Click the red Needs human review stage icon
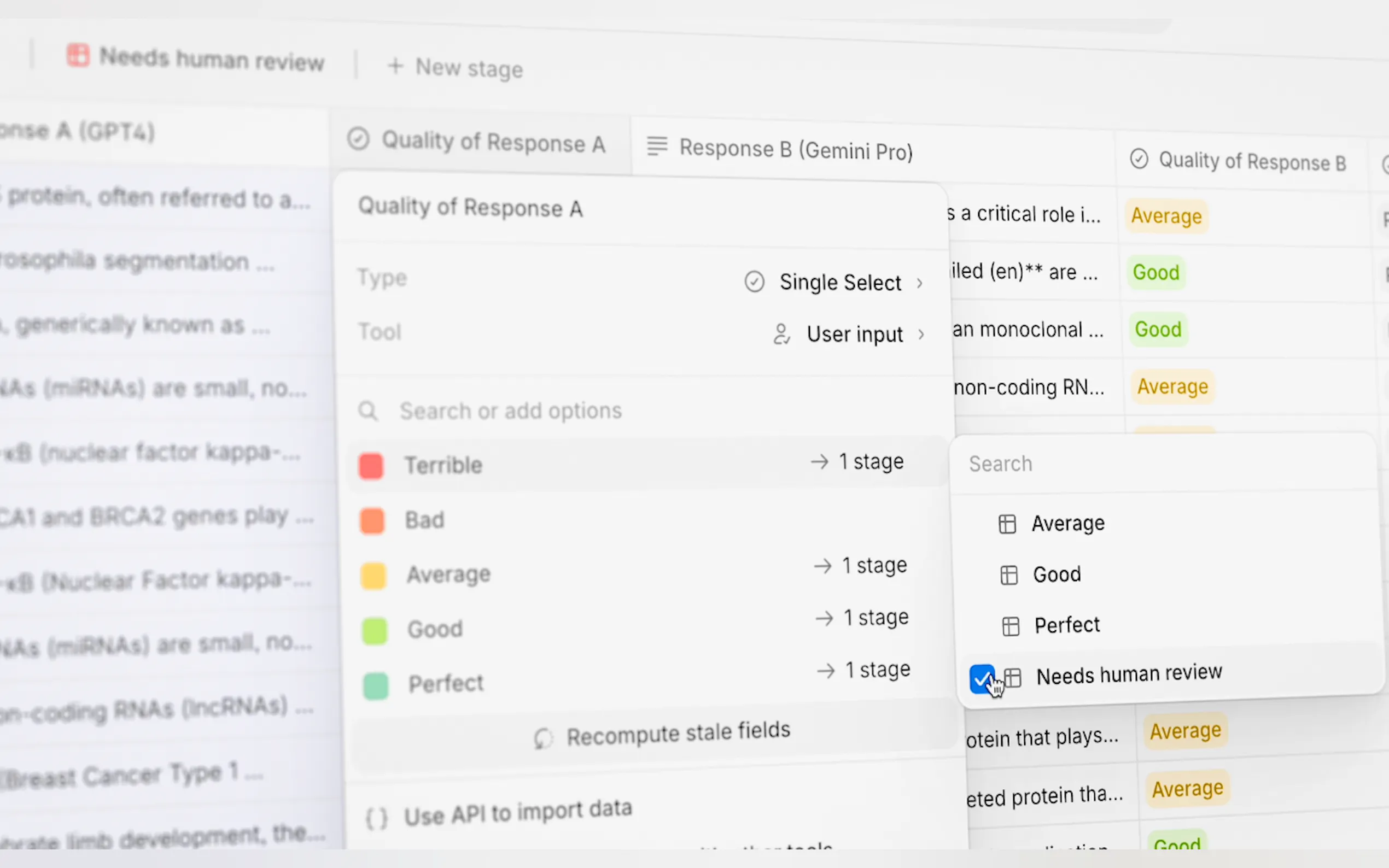The image size is (1389, 868). pyautogui.click(x=78, y=55)
